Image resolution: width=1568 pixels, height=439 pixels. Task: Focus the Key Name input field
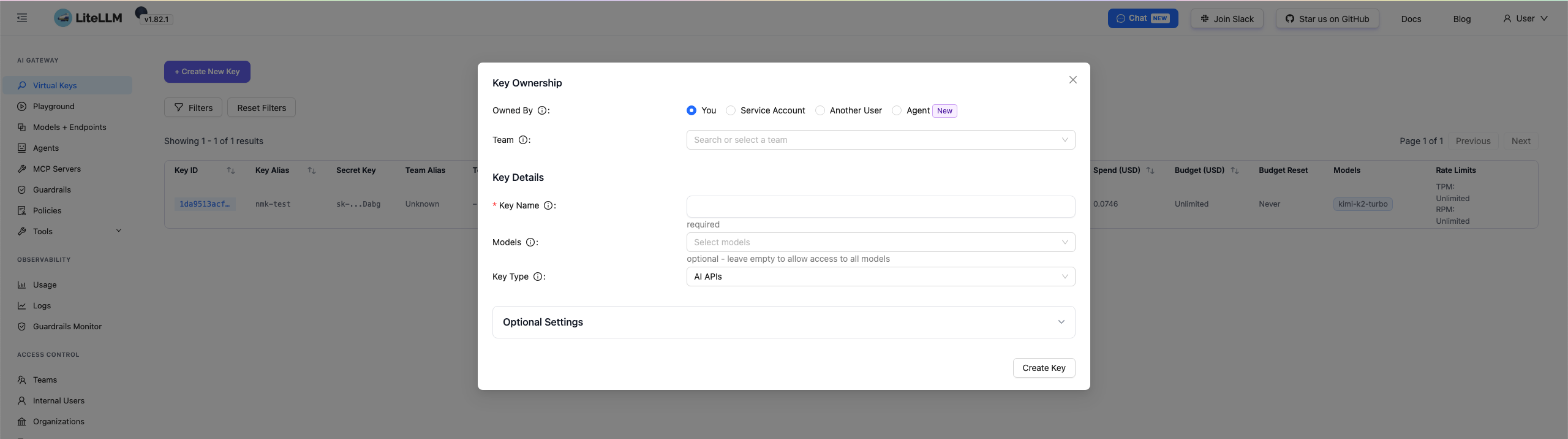(880, 207)
